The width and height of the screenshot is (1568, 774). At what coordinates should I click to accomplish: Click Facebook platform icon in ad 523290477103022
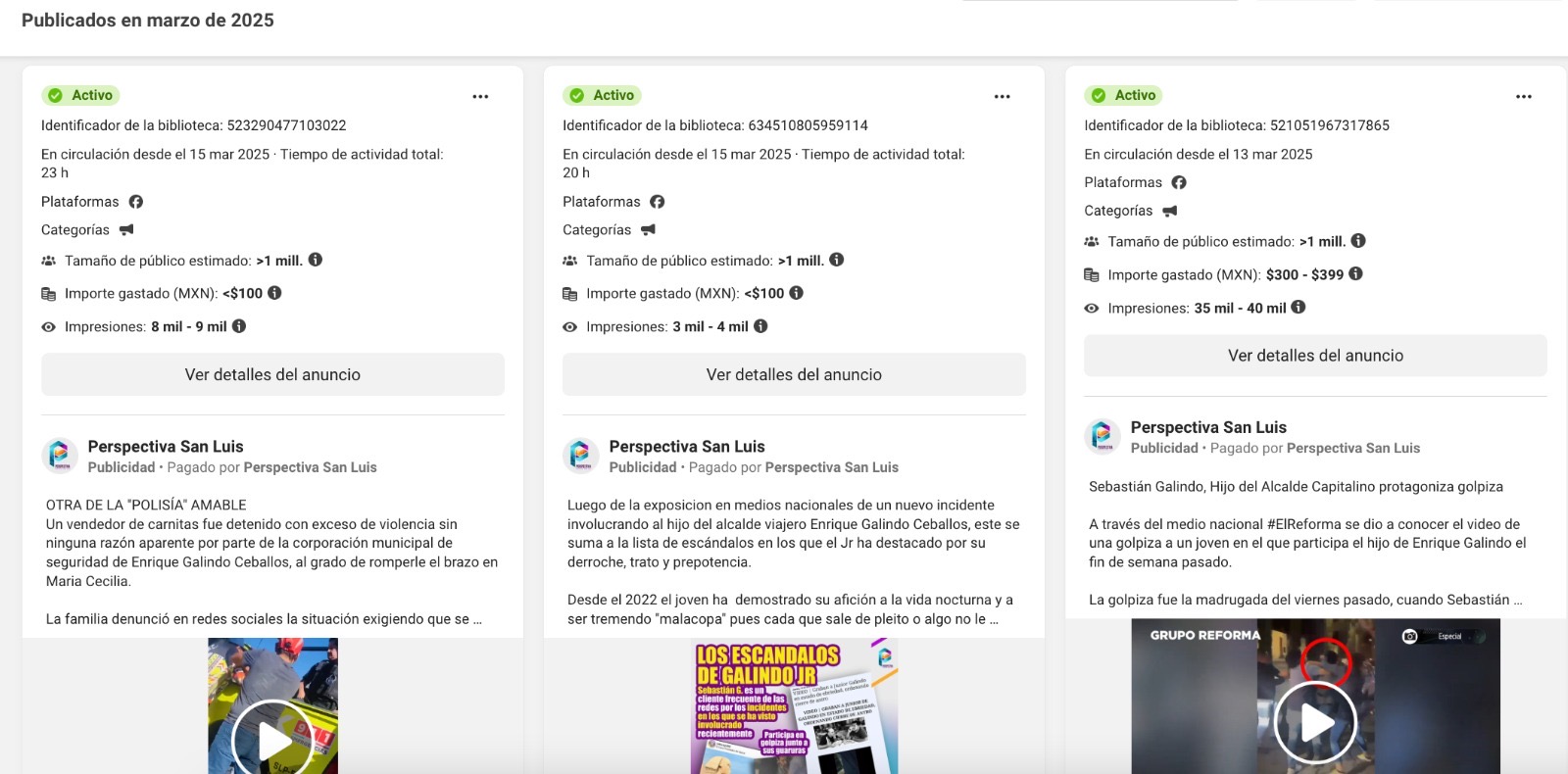136,202
